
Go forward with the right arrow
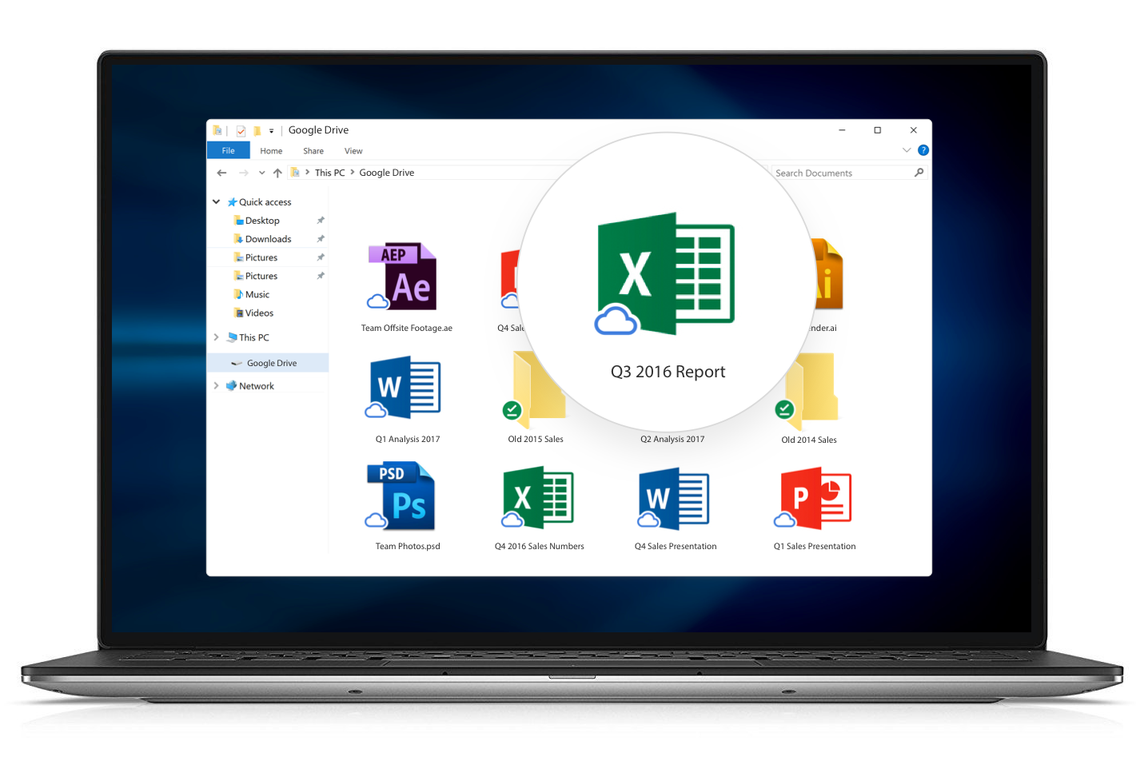[x=243, y=172]
